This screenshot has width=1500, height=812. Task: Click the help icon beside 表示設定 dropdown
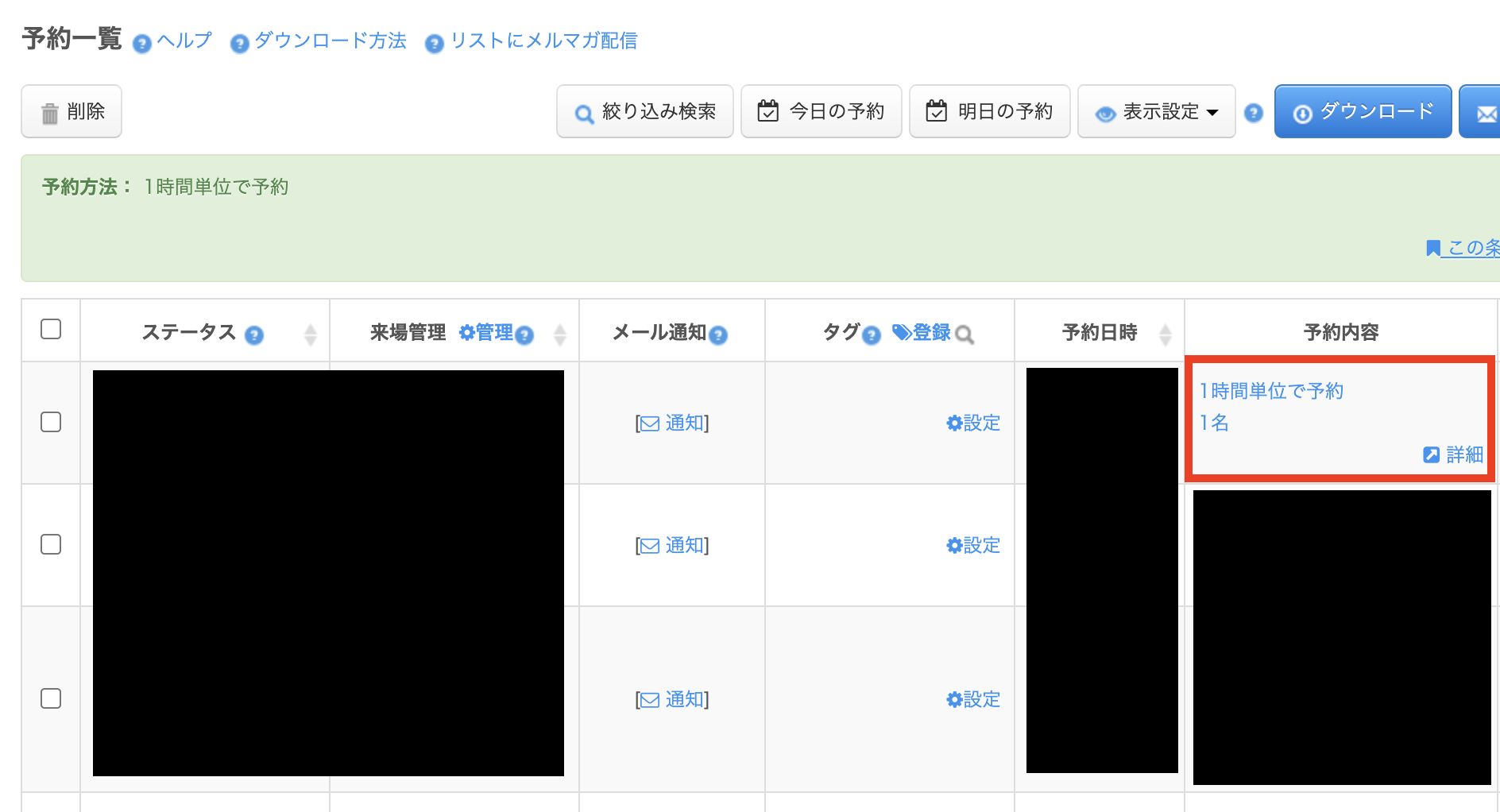tap(1254, 113)
